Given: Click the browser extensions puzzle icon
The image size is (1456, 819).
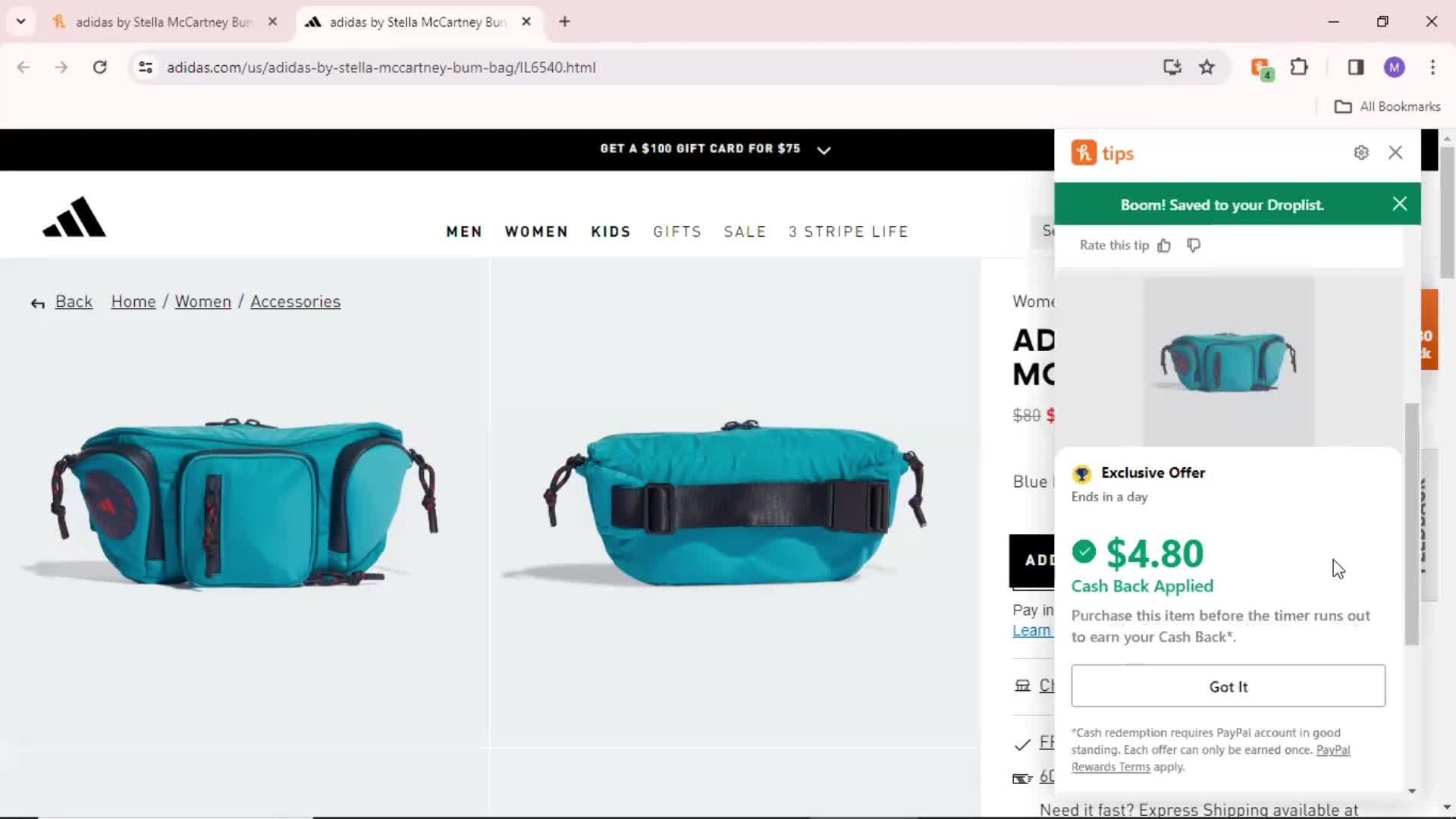Looking at the screenshot, I should (x=1299, y=67).
